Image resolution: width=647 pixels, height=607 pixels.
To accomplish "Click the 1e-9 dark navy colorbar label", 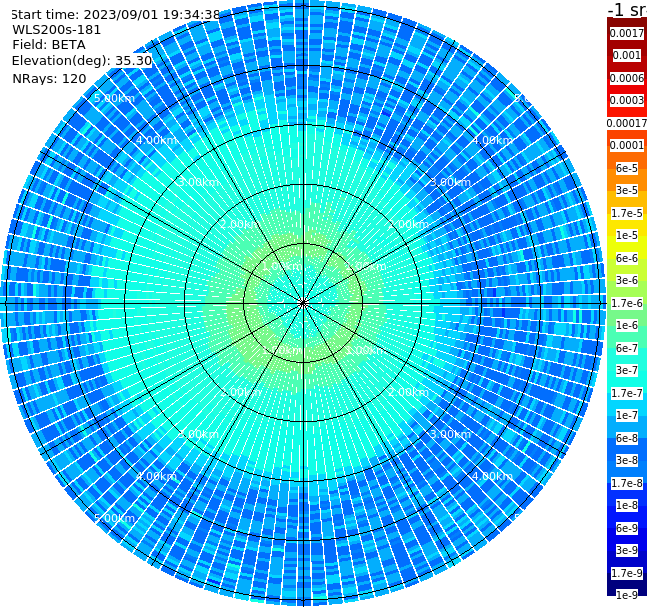I will (x=627, y=595).
